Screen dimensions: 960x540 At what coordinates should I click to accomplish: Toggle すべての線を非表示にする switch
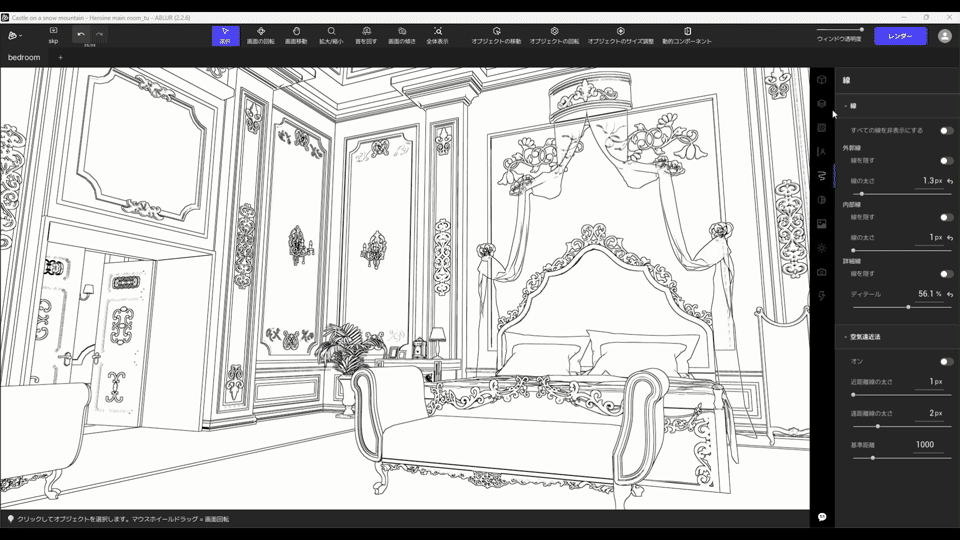946,130
